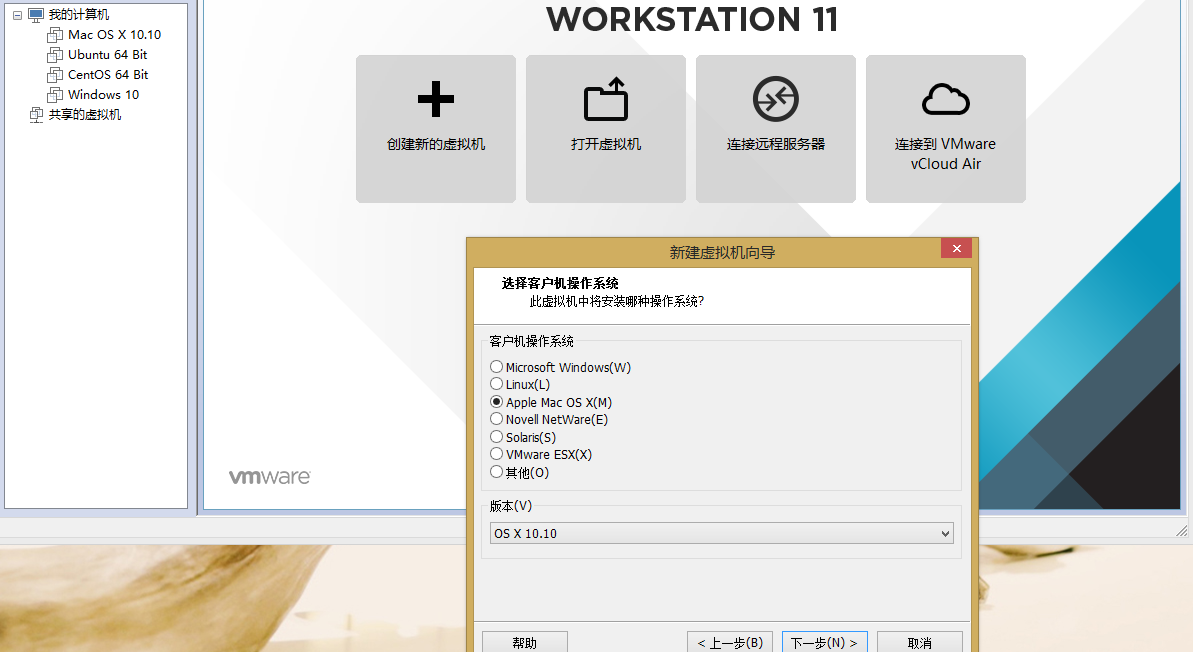Click the VMware vCloud Air cloud icon
The height and width of the screenshot is (652, 1193).
[x=945, y=99]
